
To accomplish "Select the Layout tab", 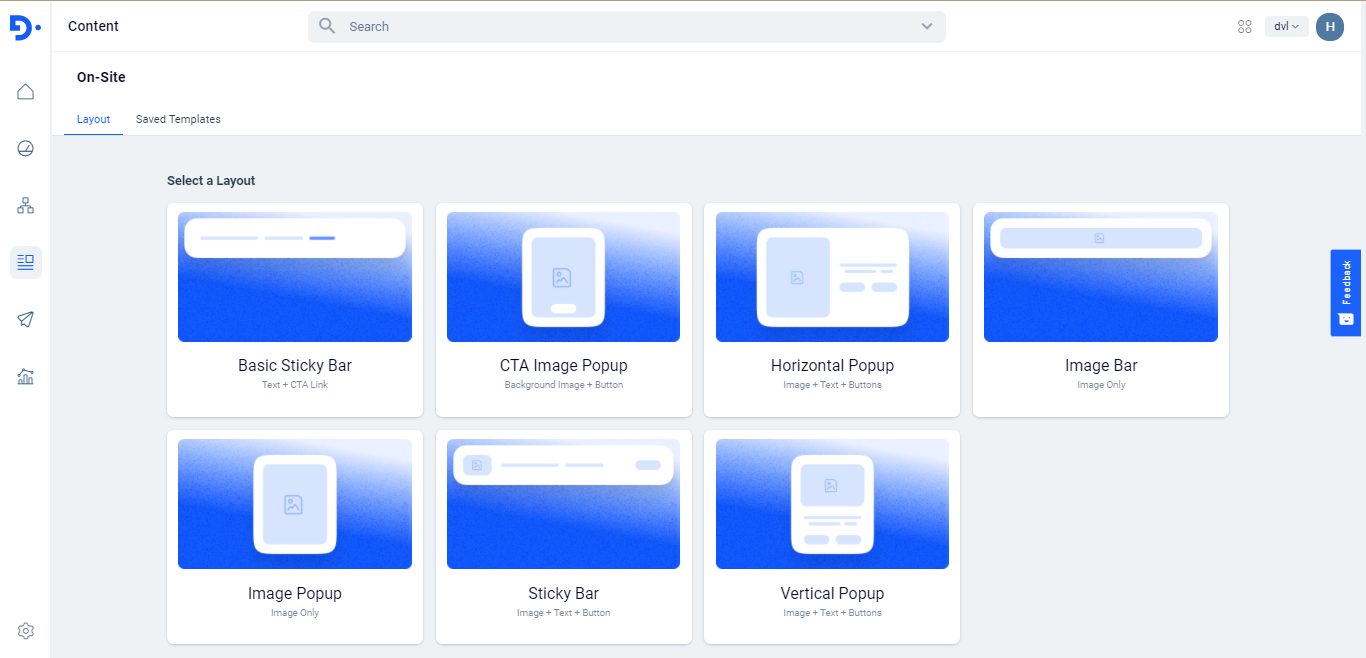I will (x=93, y=119).
